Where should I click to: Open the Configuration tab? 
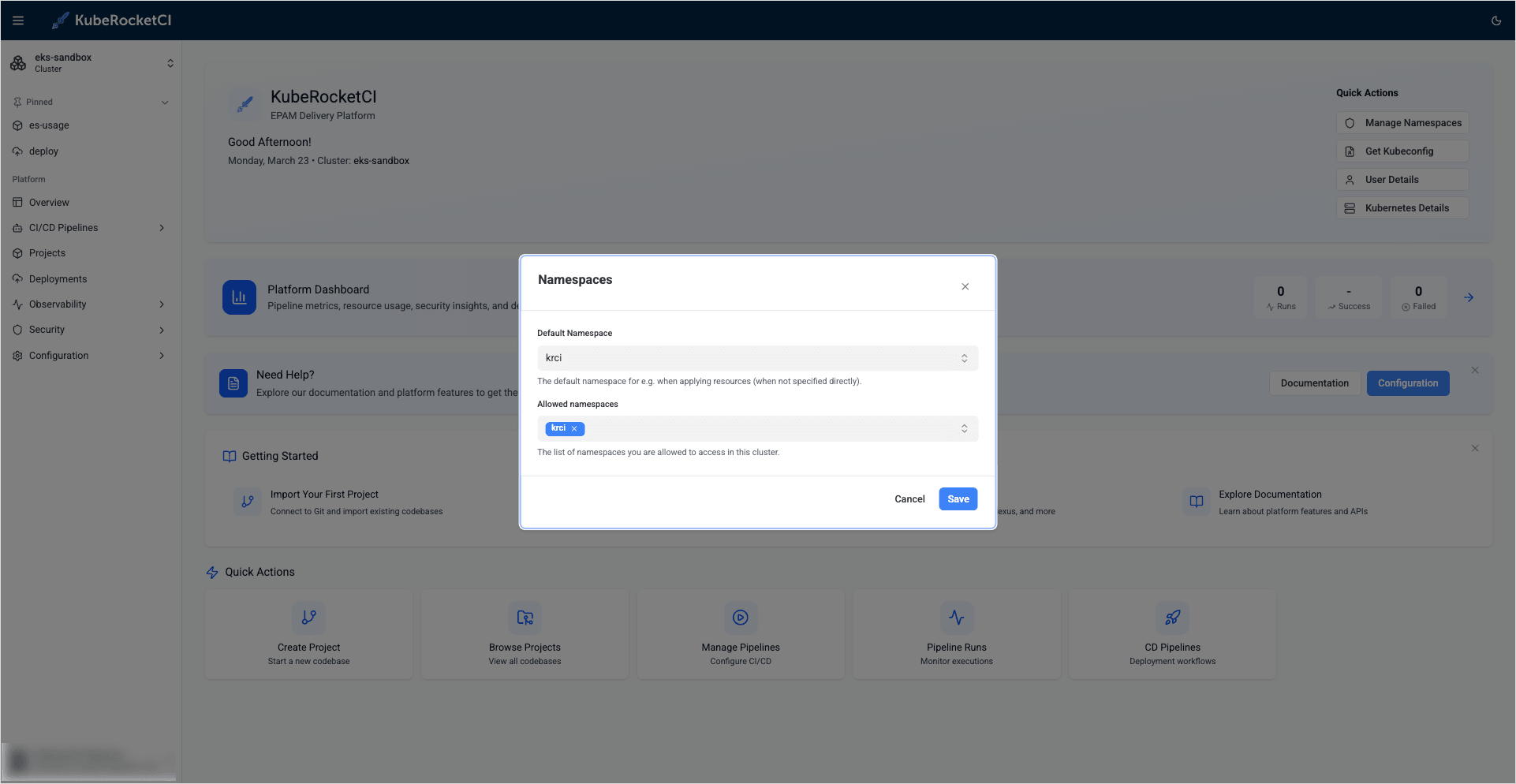coord(1407,383)
